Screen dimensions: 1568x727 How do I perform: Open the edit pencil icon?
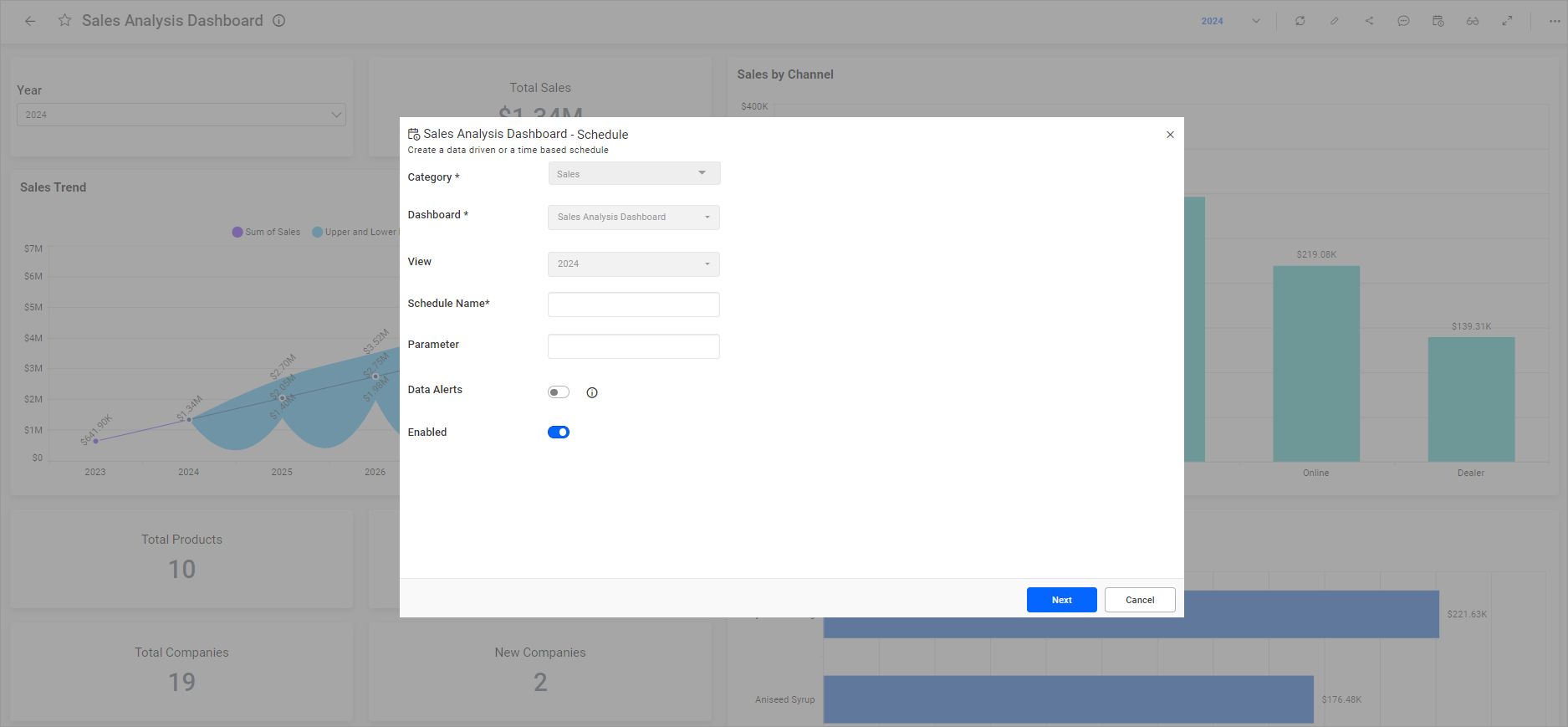[x=1335, y=21]
